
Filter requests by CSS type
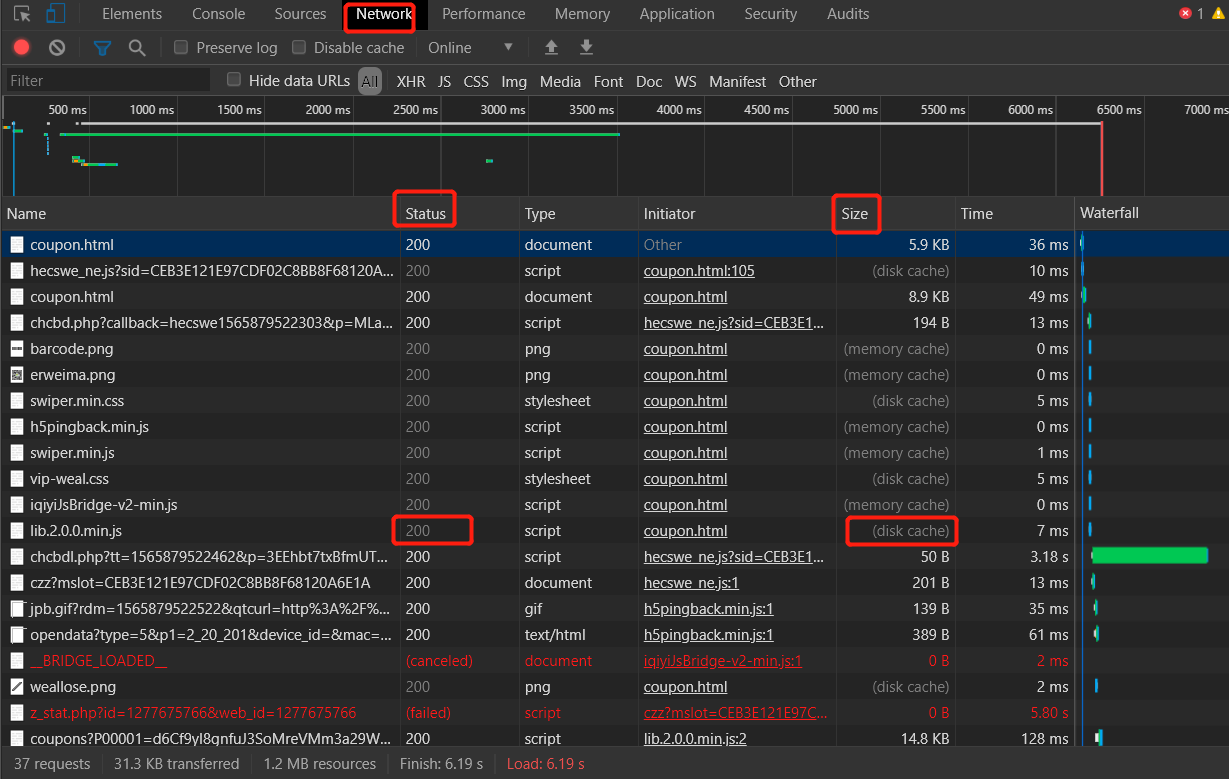pos(476,81)
